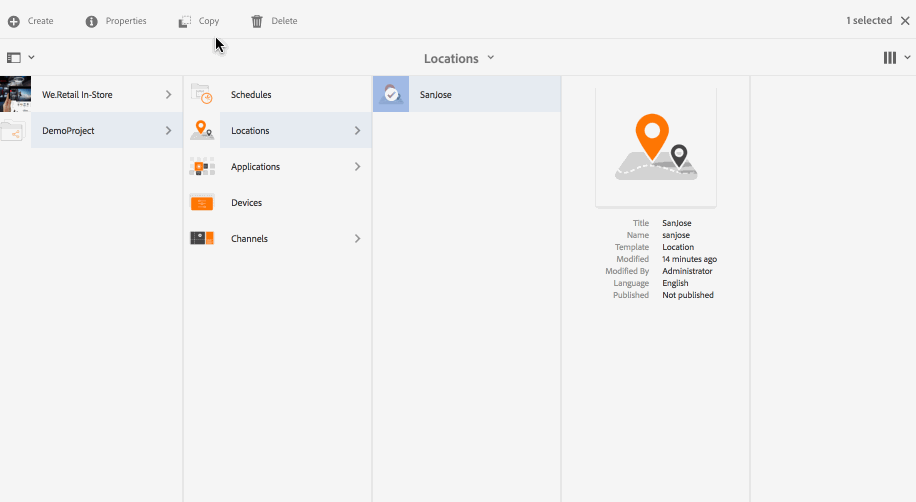Click the 'Location' template value
Viewport: 916px width, 502px height.
pyautogui.click(x=678, y=247)
